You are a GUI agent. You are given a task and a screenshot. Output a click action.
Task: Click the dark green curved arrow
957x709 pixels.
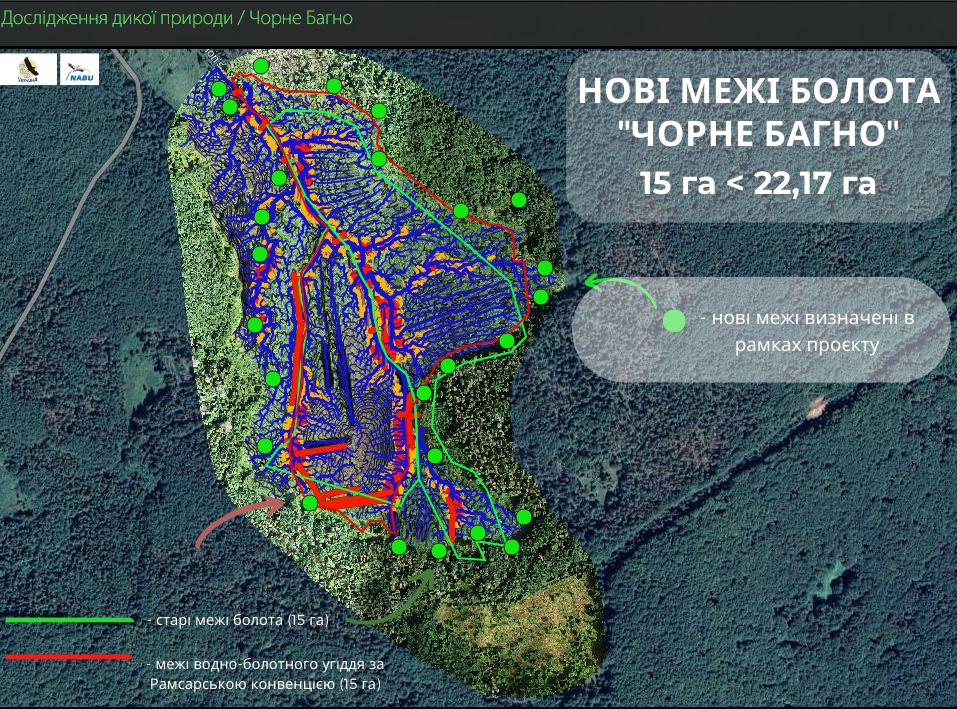click(398, 602)
